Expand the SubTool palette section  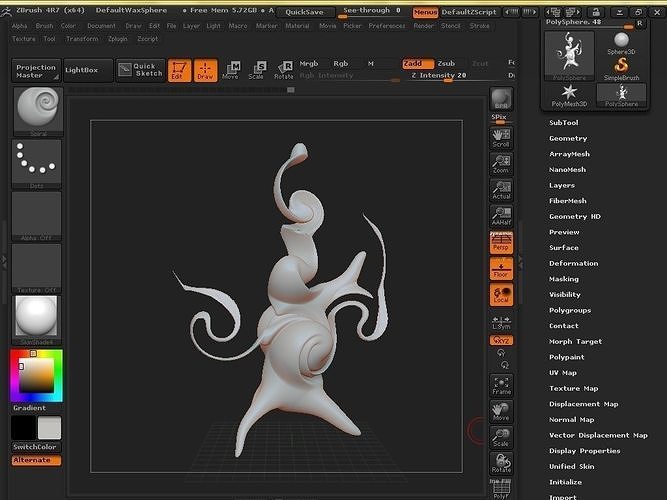(564, 123)
